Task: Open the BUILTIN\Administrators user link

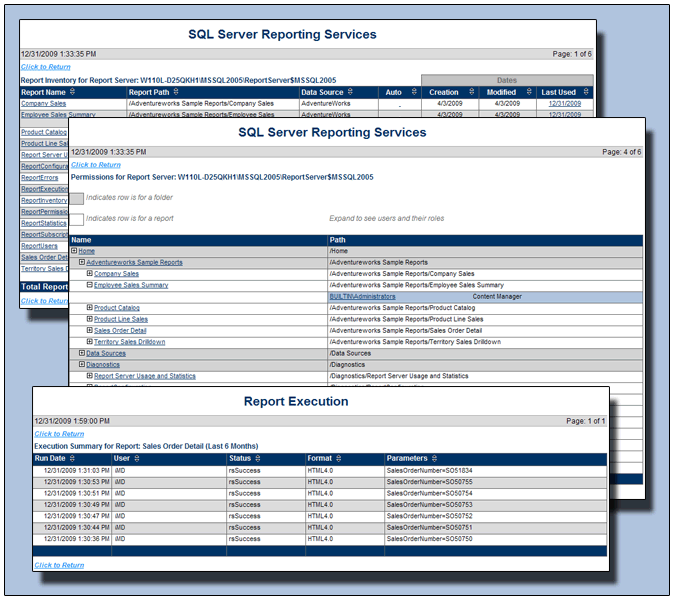Action: point(362,297)
